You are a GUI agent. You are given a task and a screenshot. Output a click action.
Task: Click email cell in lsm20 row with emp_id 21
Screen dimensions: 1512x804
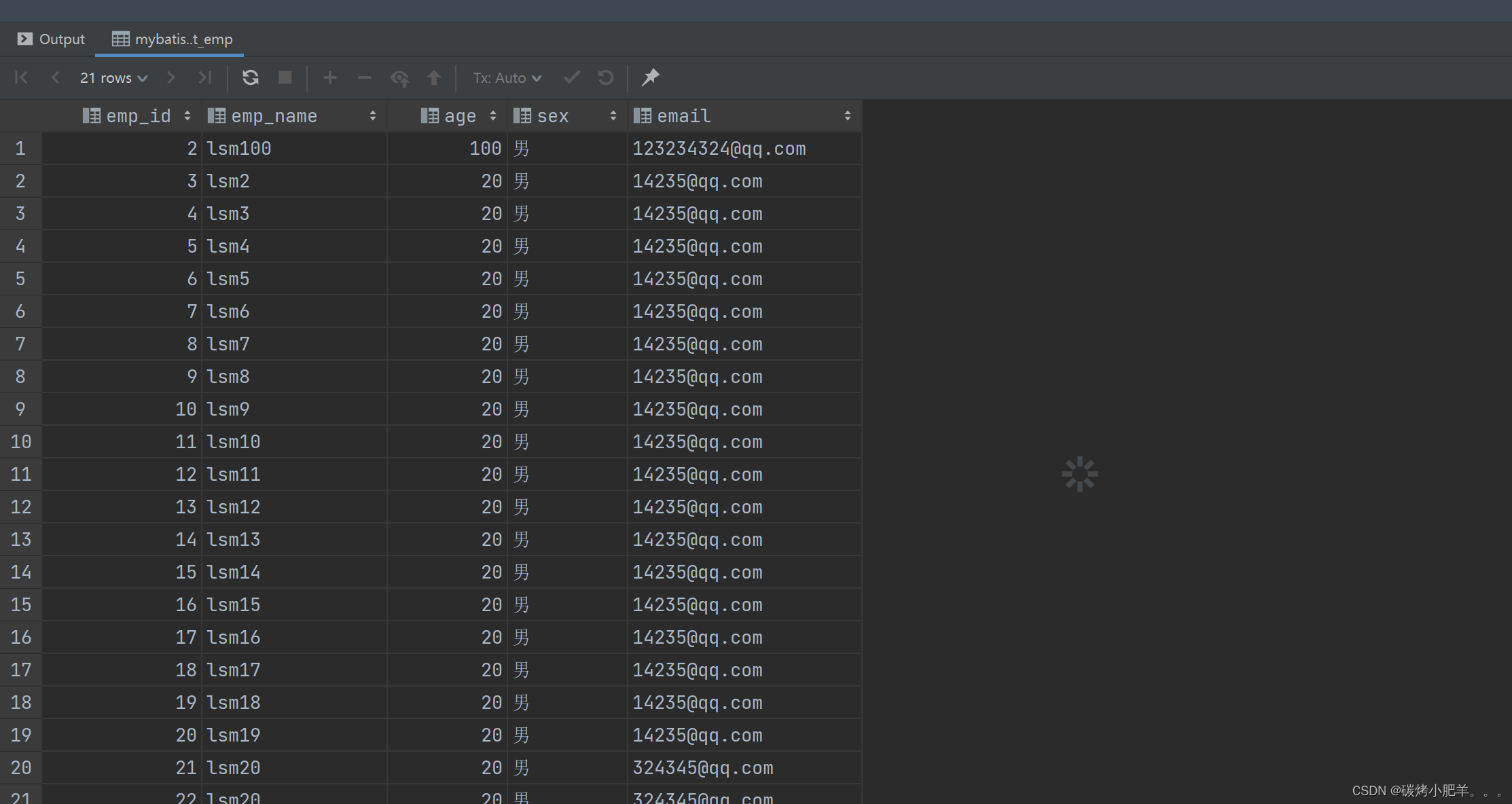745,768
